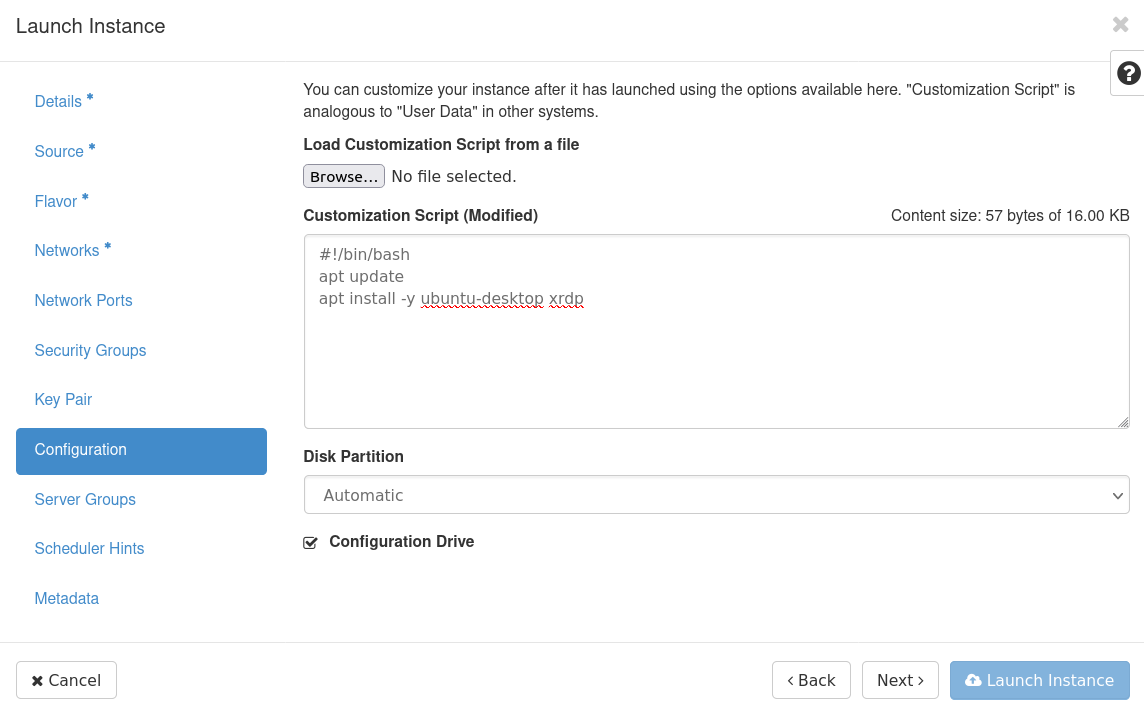Open the Details tab
Image resolution: width=1144 pixels, height=714 pixels.
58,102
